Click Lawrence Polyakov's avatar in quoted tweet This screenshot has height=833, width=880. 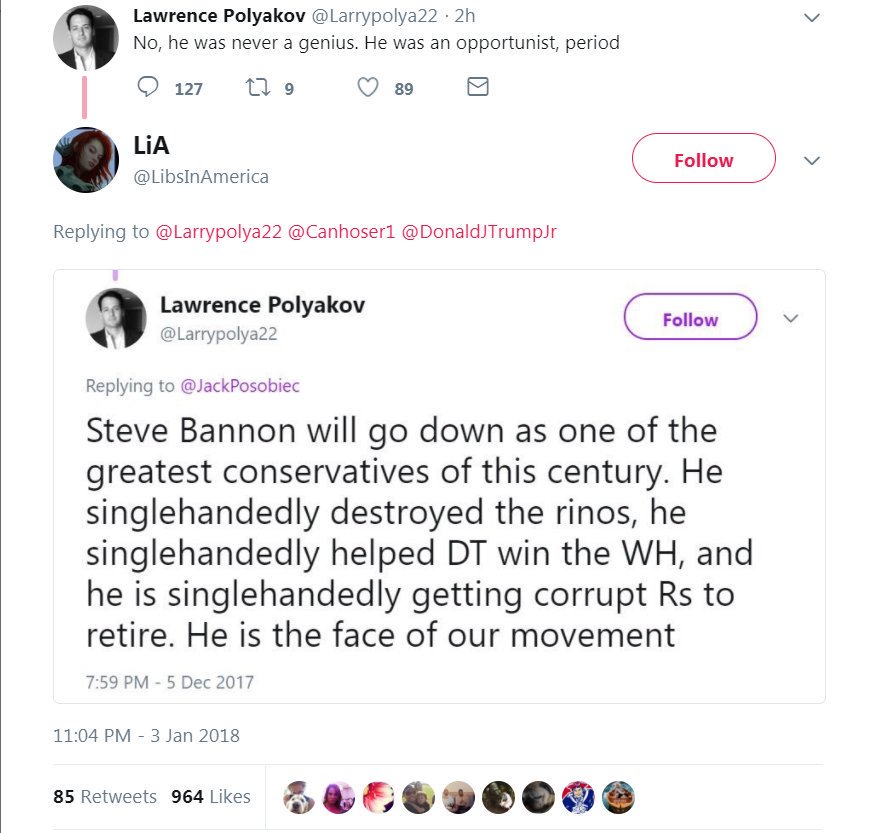click(x=116, y=319)
